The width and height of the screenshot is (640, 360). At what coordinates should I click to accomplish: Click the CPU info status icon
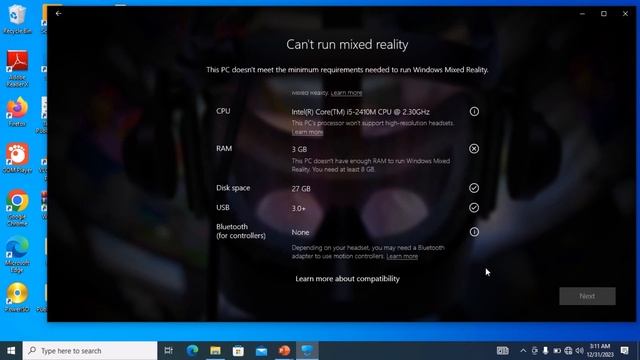tap(474, 111)
